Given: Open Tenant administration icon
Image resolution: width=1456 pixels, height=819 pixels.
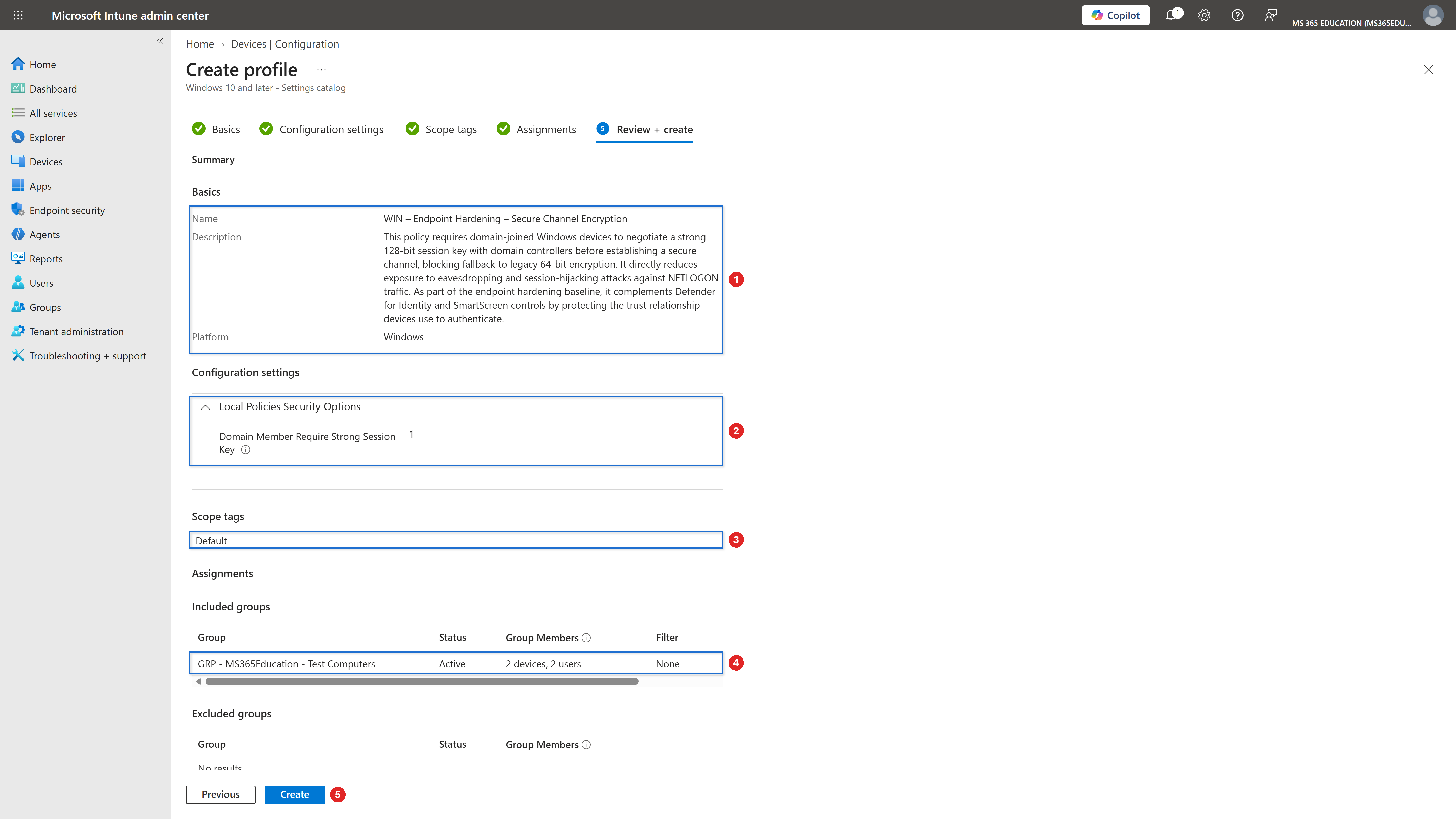Looking at the screenshot, I should click(x=18, y=331).
